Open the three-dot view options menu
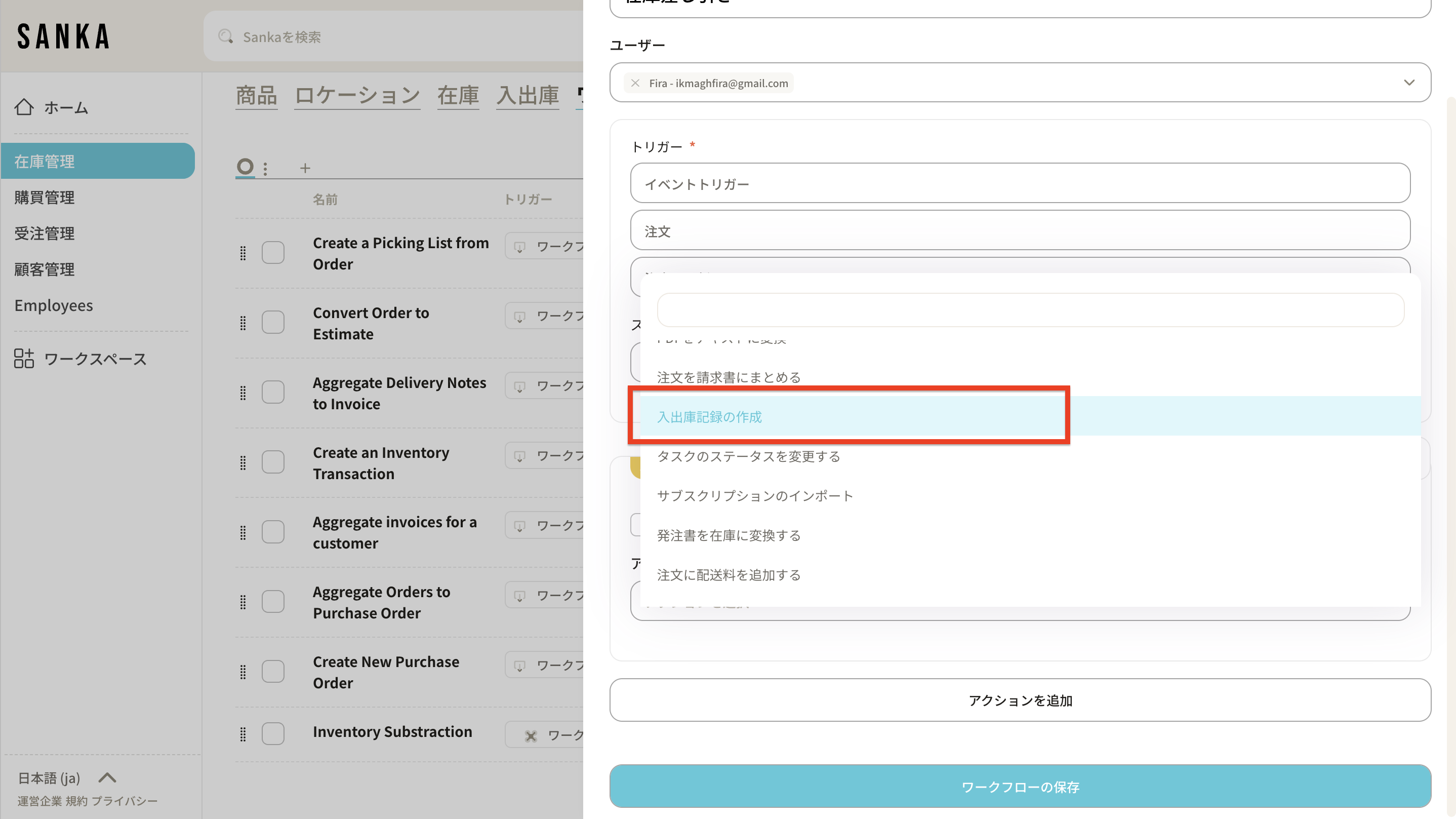This screenshot has height=819, width=1456. 265,168
